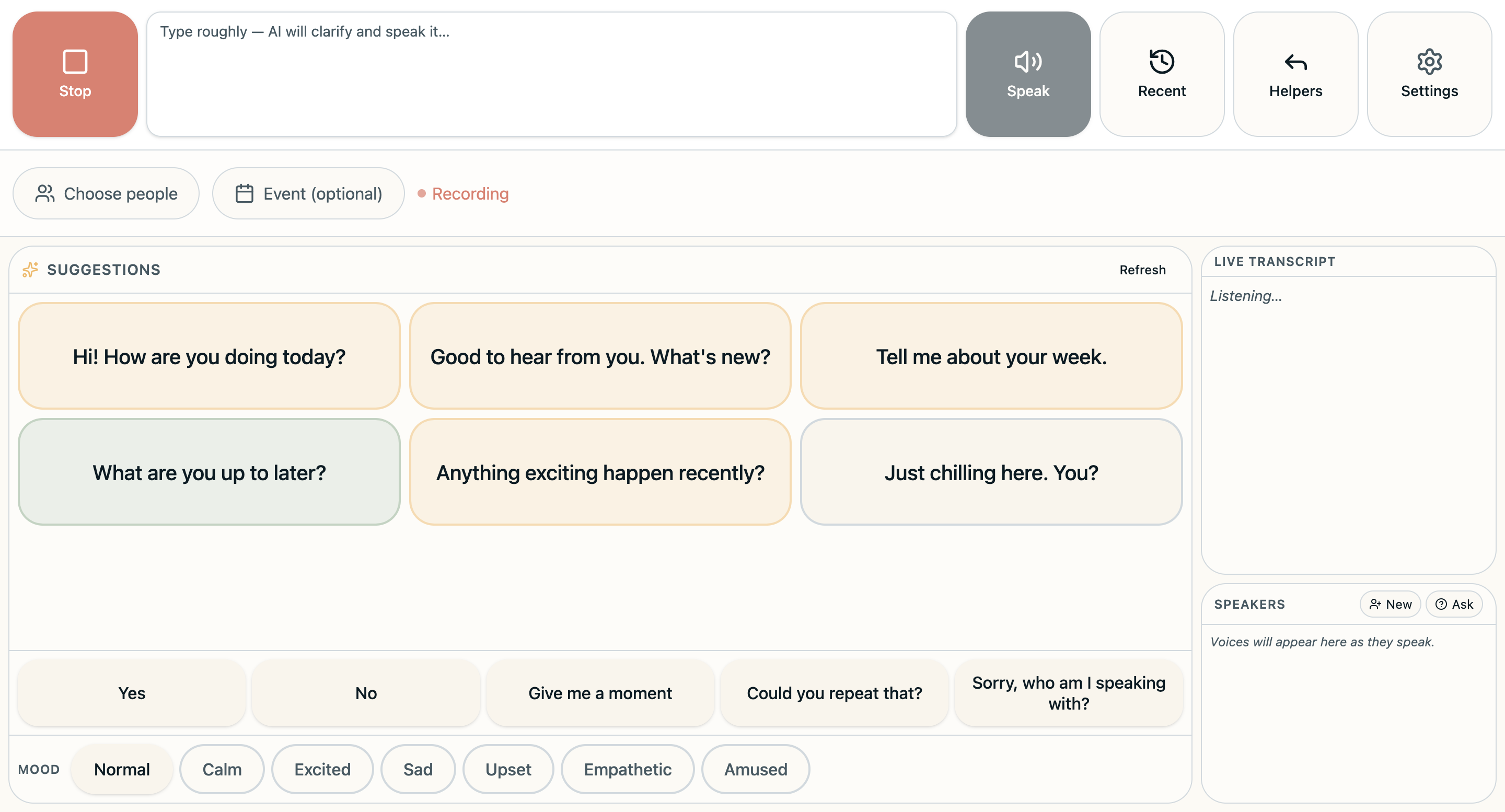
Task: Pick 'What are you up to later?' suggestion
Action: (209, 471)
